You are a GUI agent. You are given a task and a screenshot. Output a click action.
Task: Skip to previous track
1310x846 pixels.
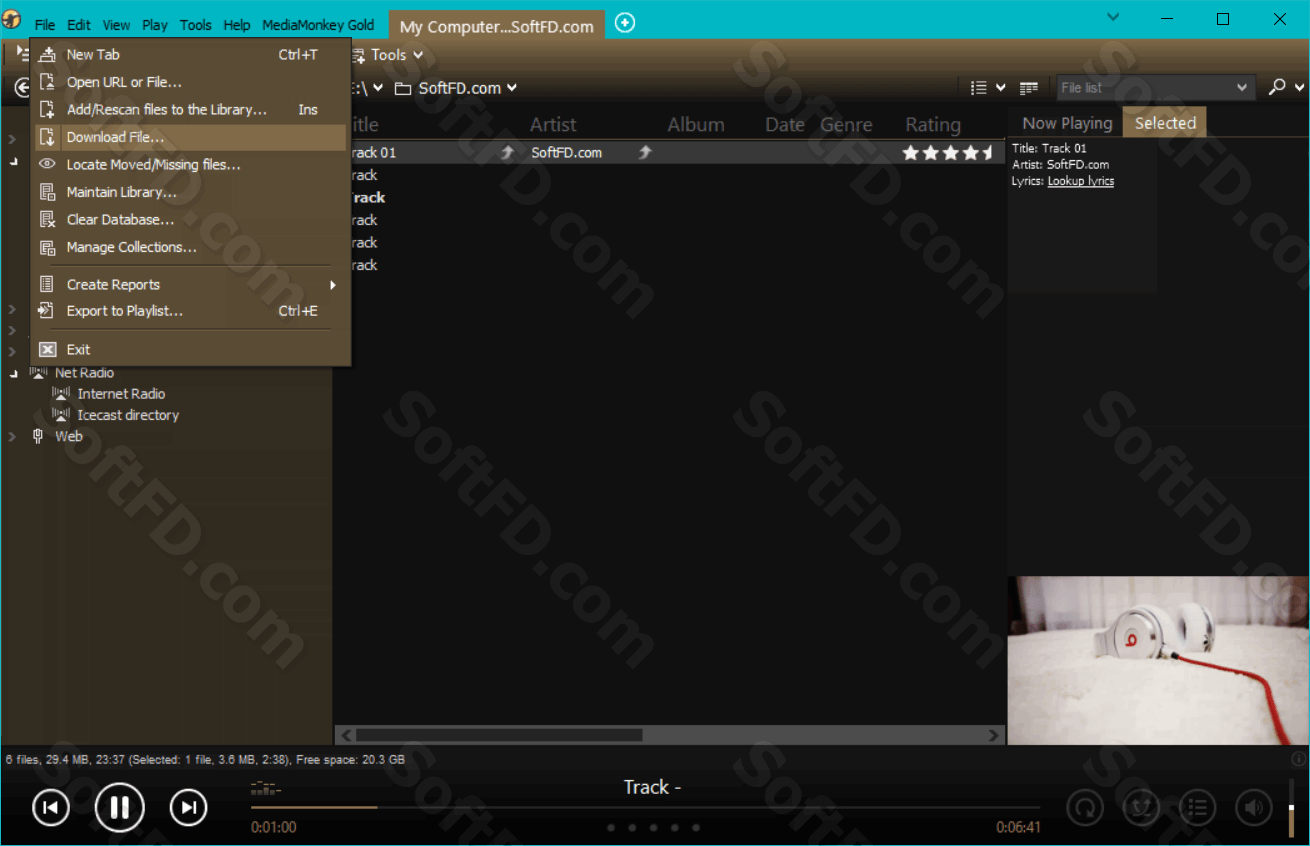[x=51, y=808]
